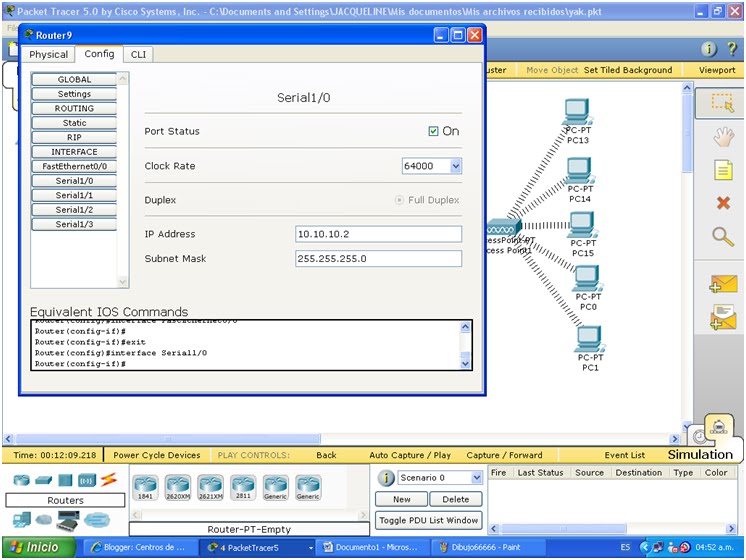The image size is (746, 560).
Task: Add a Simple PDU envelope
Action: 723,284
